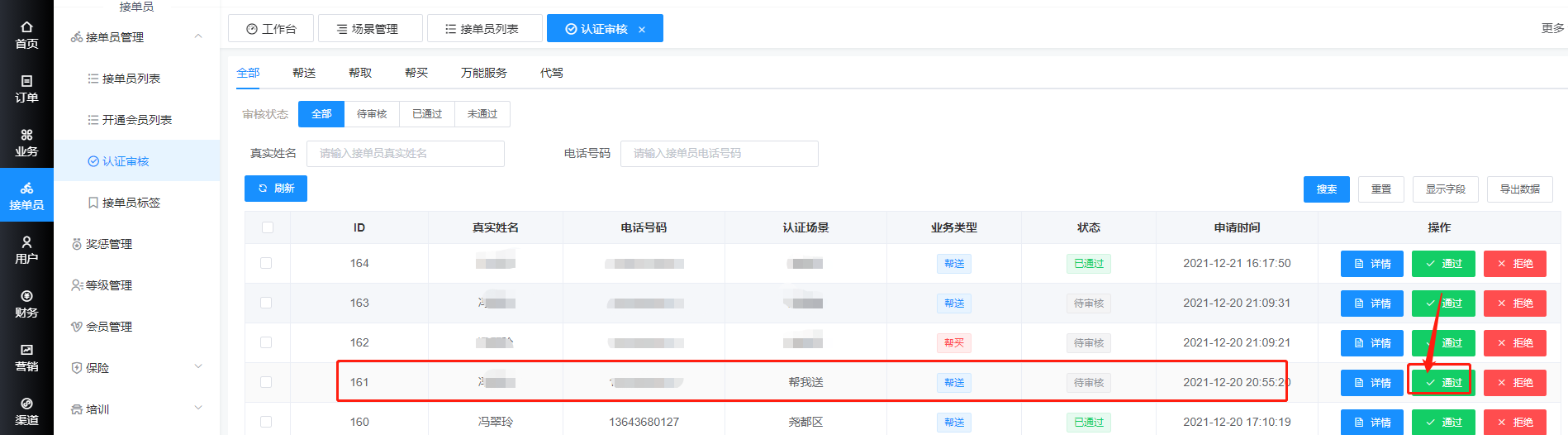Viewport: 1568px width, 435px height.
Task: Filter audit status by 全部
Action: [x=321, y=114]
